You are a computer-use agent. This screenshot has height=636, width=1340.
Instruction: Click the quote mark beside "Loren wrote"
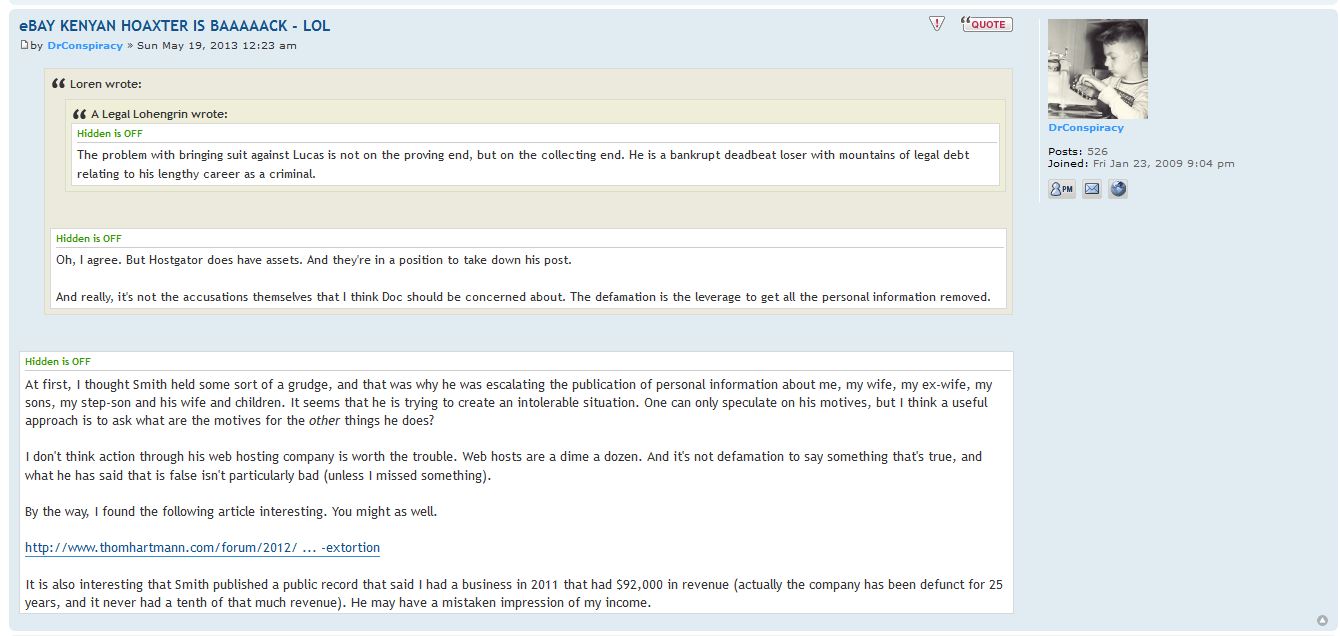(x=59, y=84)
